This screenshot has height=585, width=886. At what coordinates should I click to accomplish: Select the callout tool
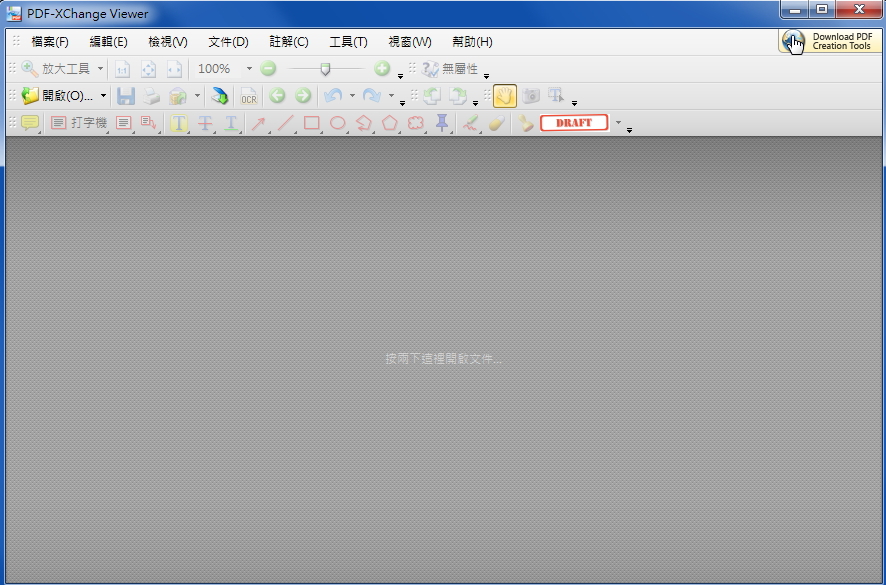pos(149,123)
